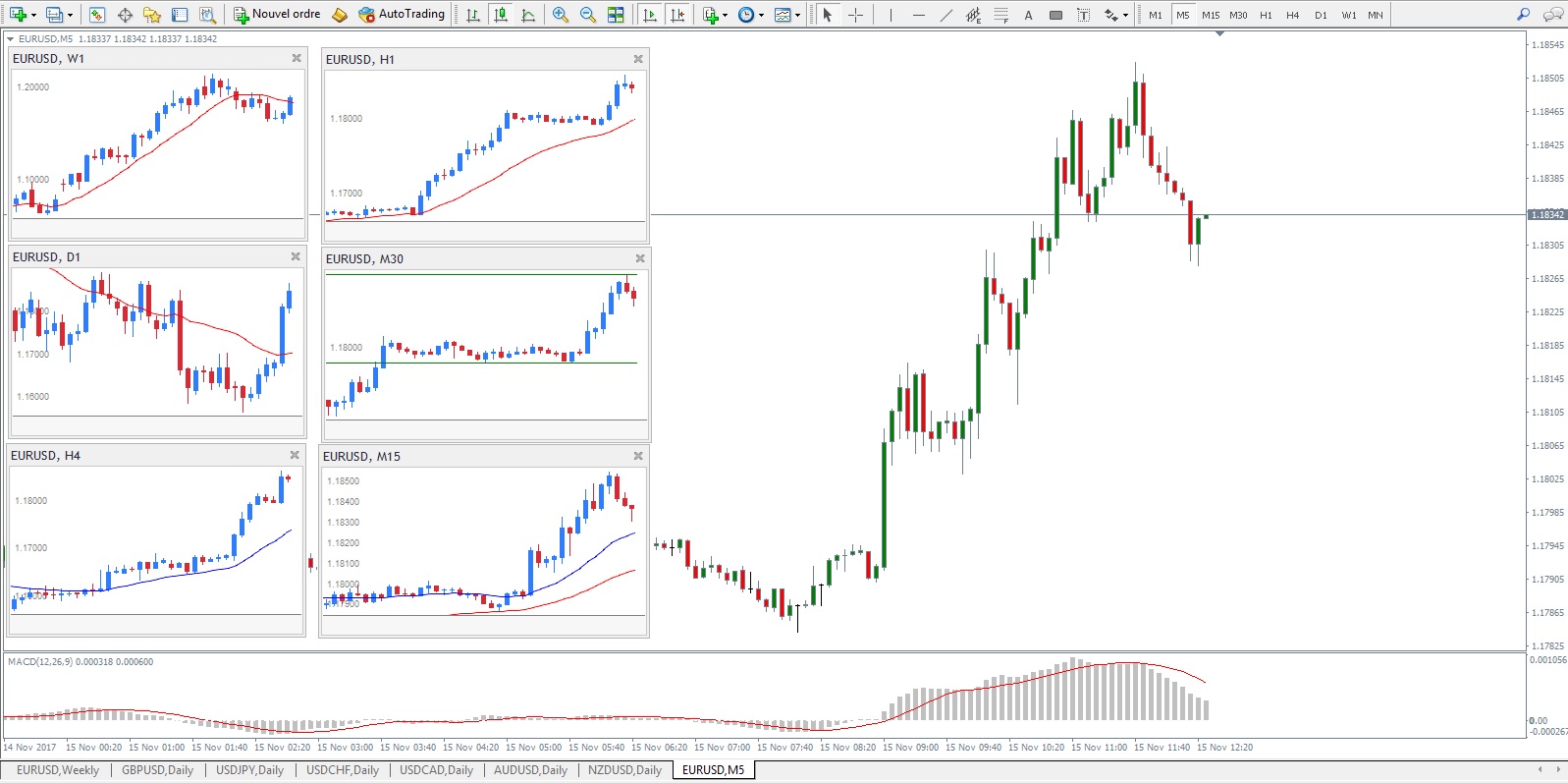
Task: Switch to the GBPUSD,Daily chart tab
Action: pyautogui.click(x=157, y=770)
